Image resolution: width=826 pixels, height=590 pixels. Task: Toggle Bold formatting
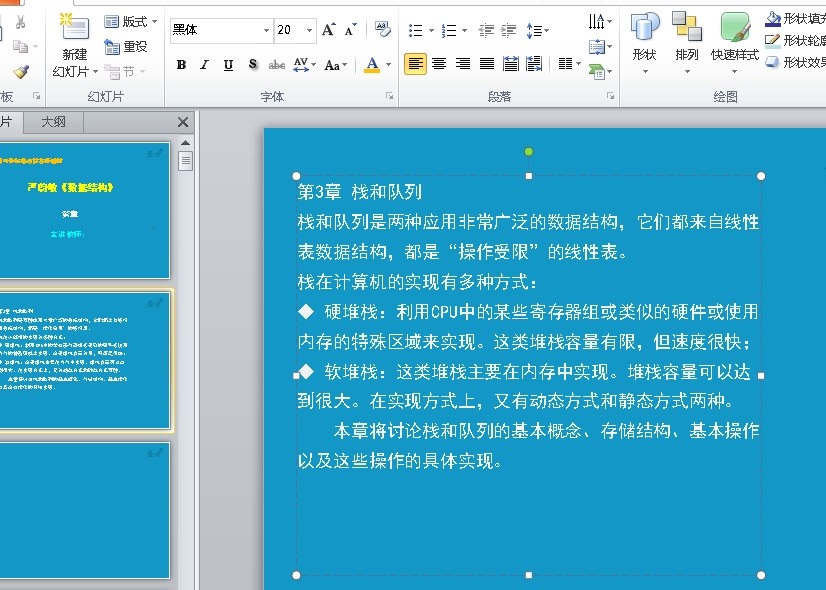tap(182, 65)
